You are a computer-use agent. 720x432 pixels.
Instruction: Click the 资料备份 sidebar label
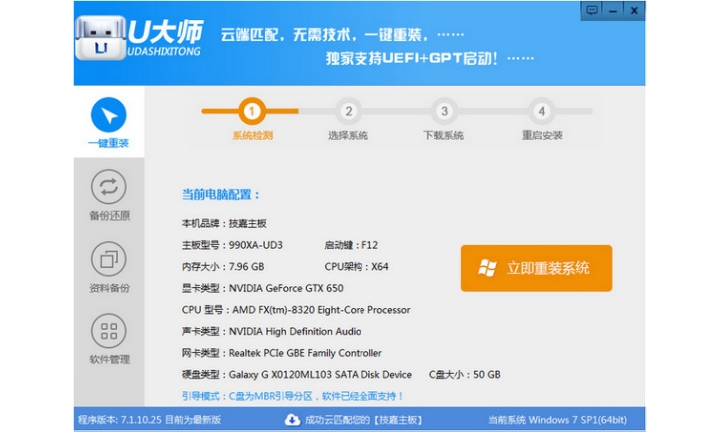tap(109, 288)
